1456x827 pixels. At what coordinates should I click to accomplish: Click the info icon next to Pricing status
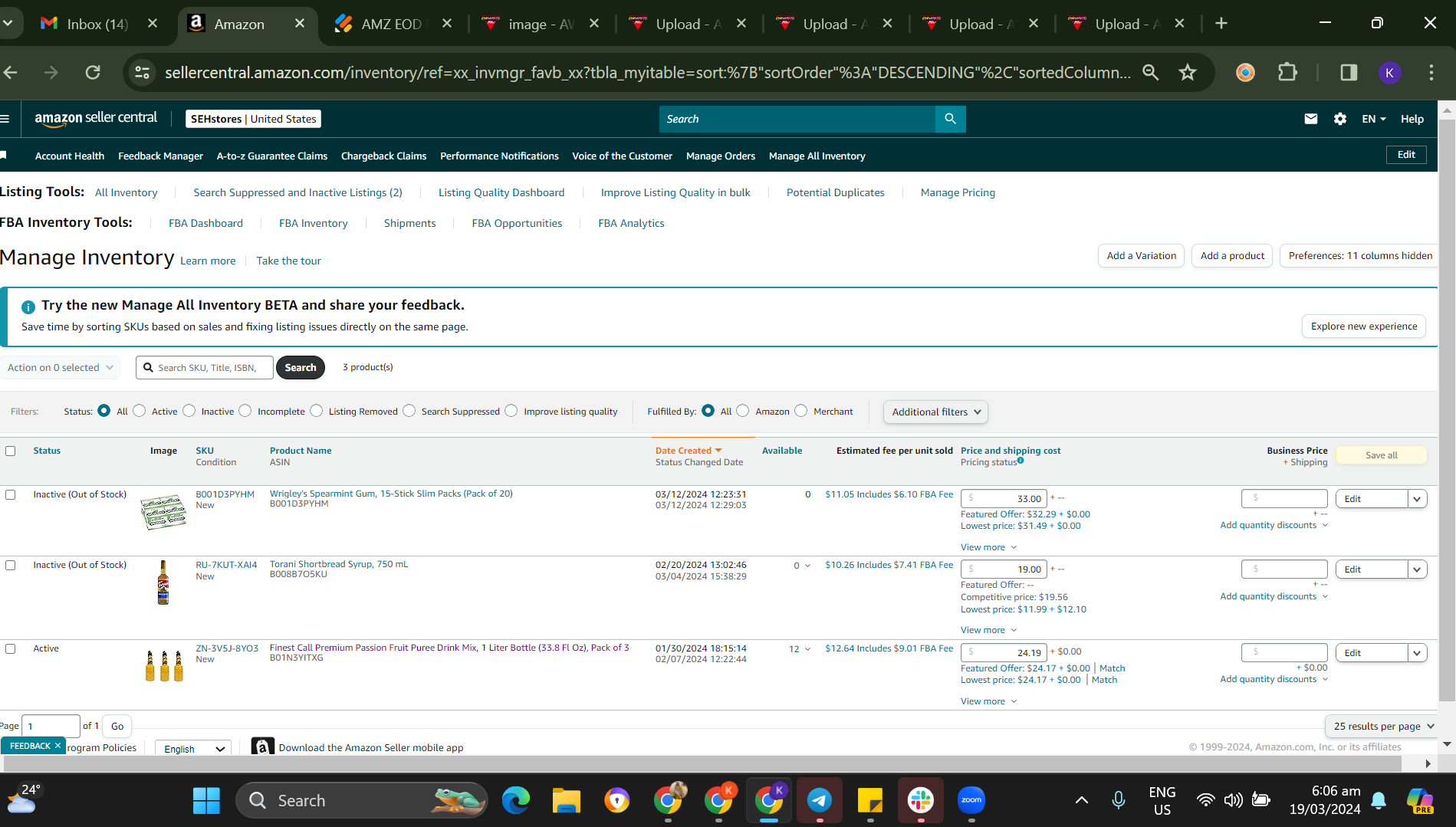click(x=1021, y=461)
